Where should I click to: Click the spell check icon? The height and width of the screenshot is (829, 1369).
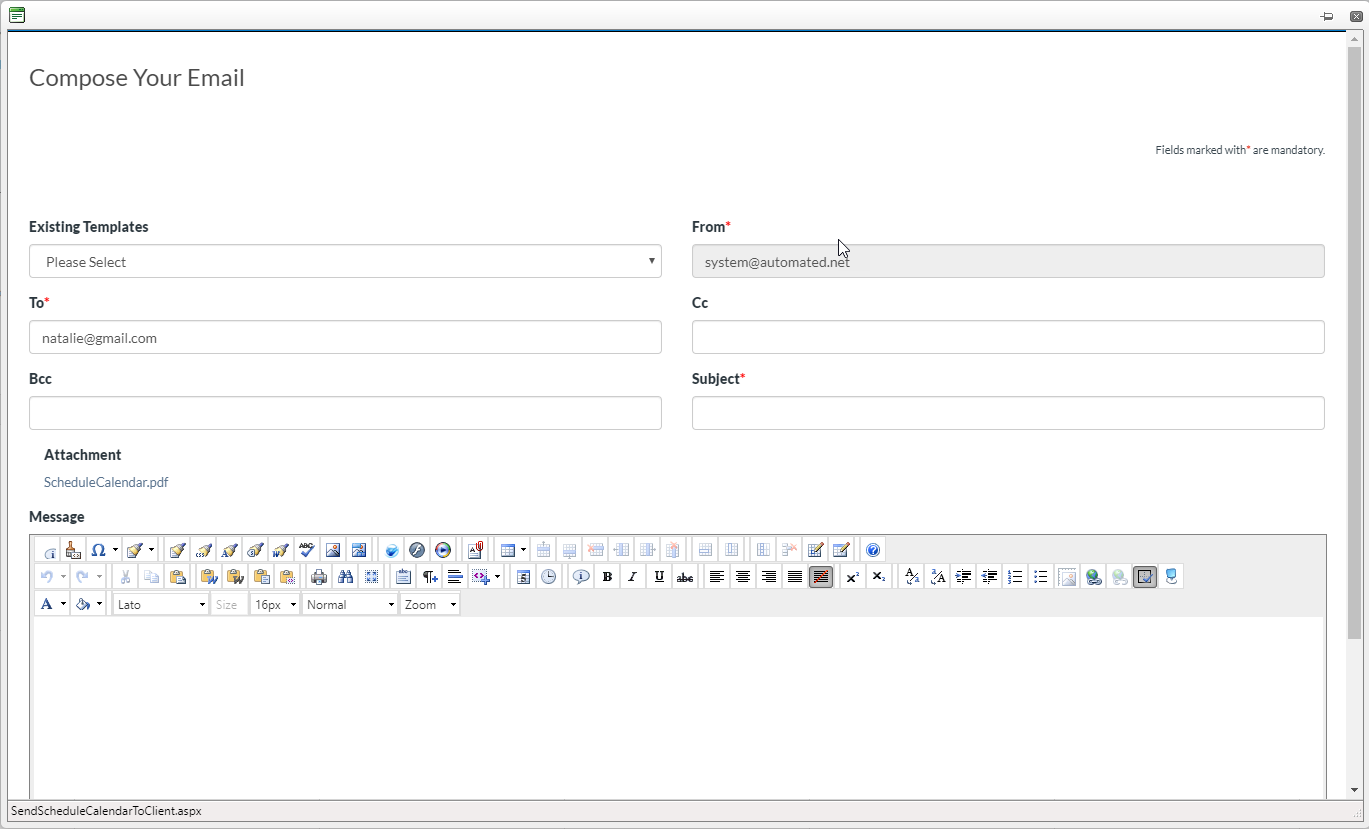pos(307,549)
